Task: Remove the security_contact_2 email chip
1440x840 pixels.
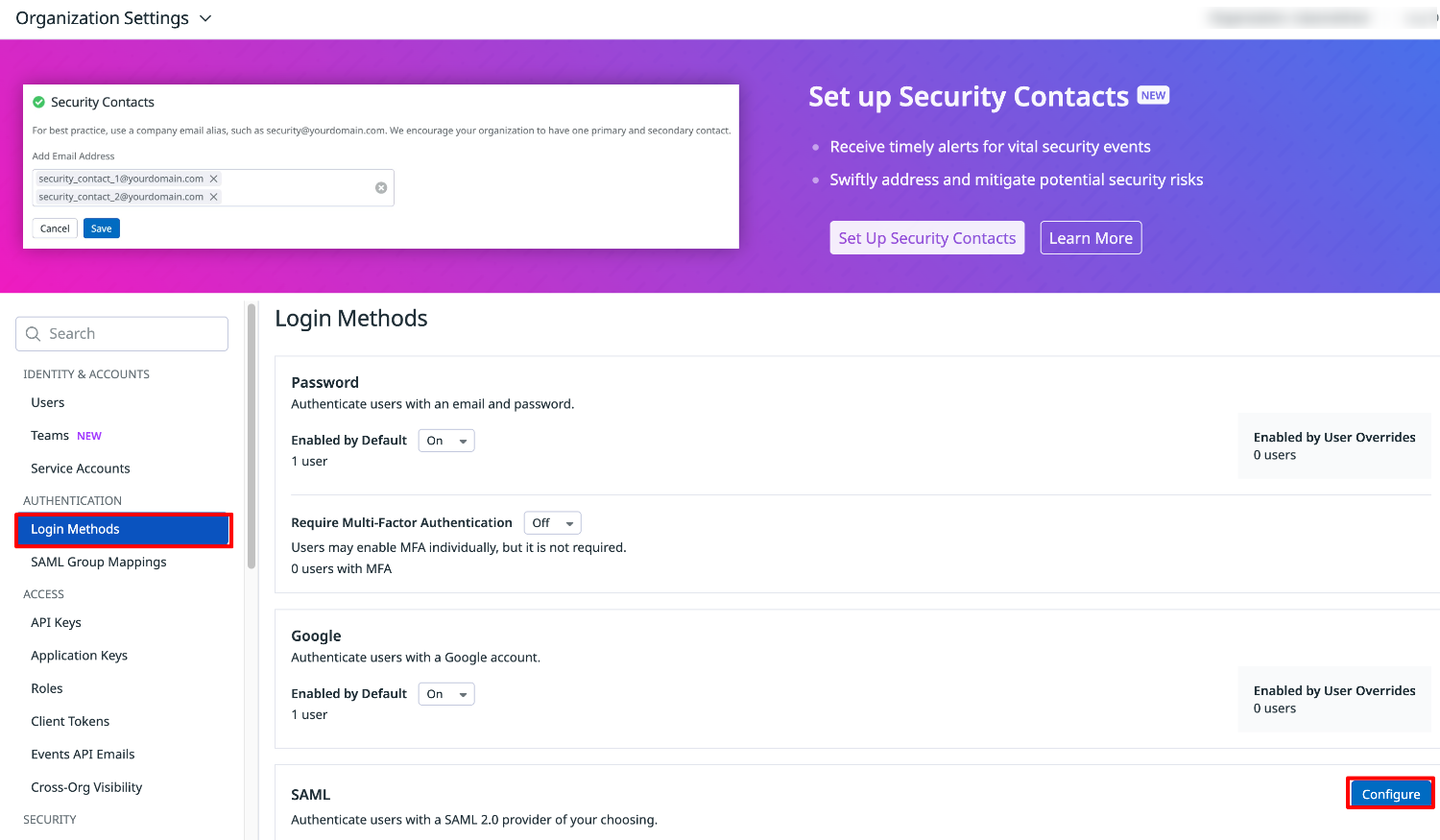Action: coord(213,196)
